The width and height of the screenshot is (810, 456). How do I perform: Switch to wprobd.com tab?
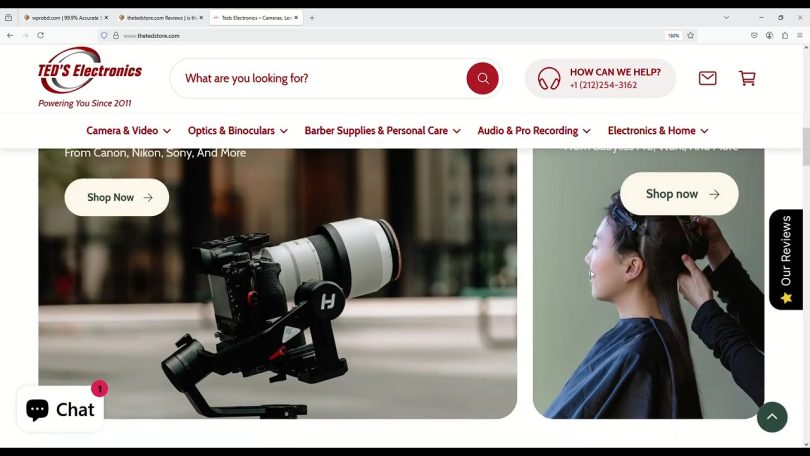coord(65,18)
